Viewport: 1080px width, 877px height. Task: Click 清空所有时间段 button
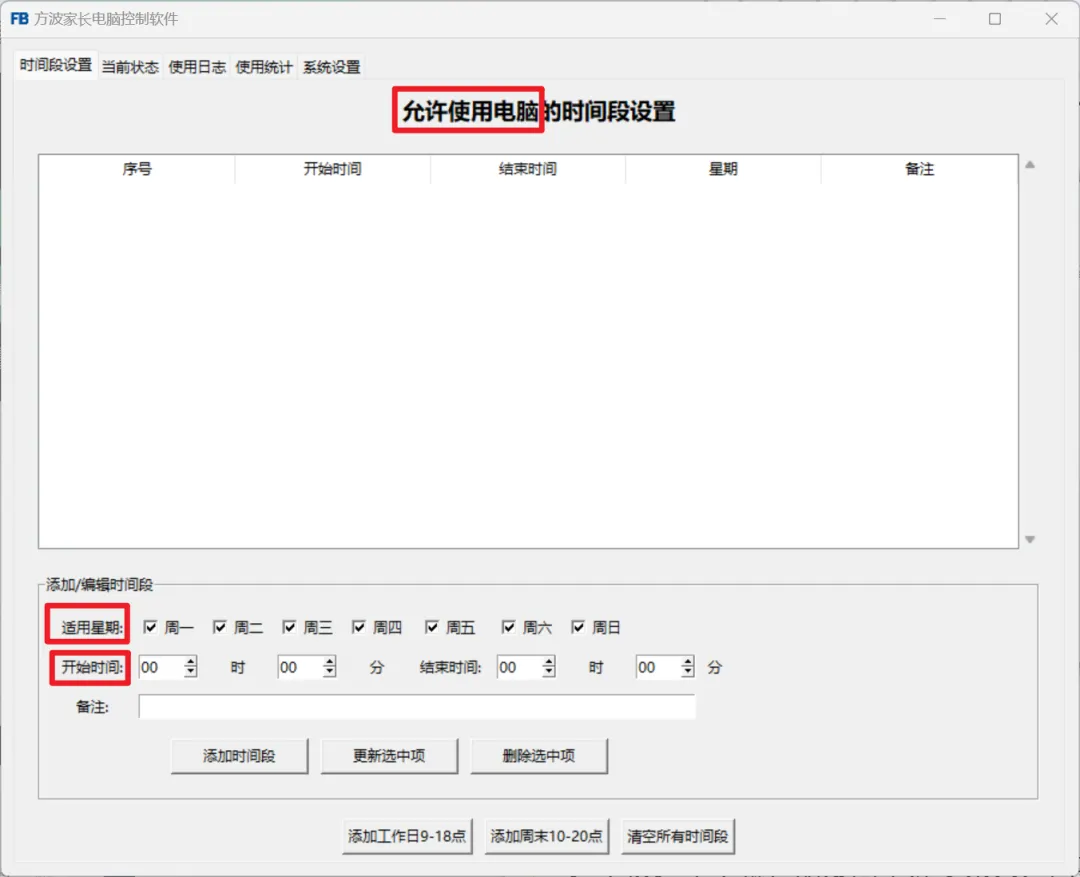(678, 836)
